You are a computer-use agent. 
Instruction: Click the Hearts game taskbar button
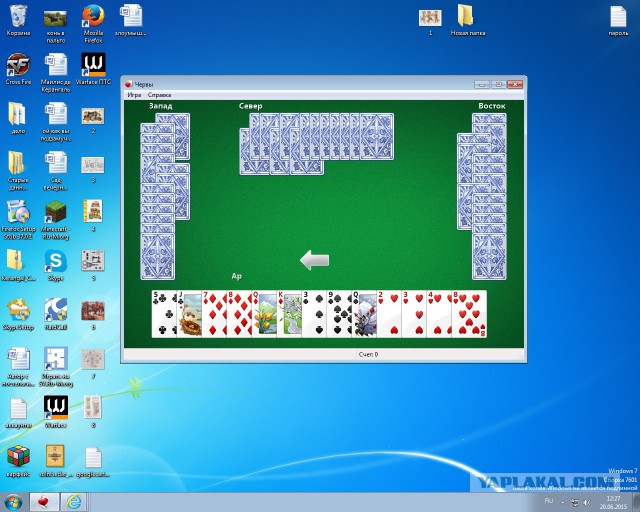[x=44, y=502]
